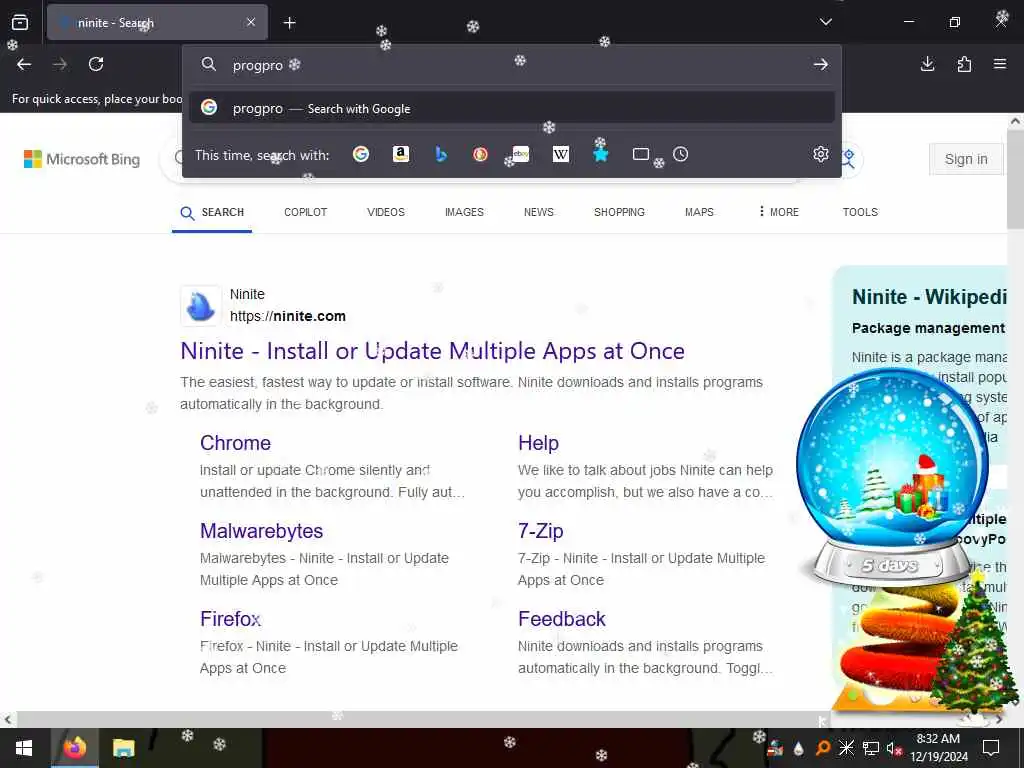Search open tabs using the tab icon
1024x768 pixels.
tap(641, 154)
